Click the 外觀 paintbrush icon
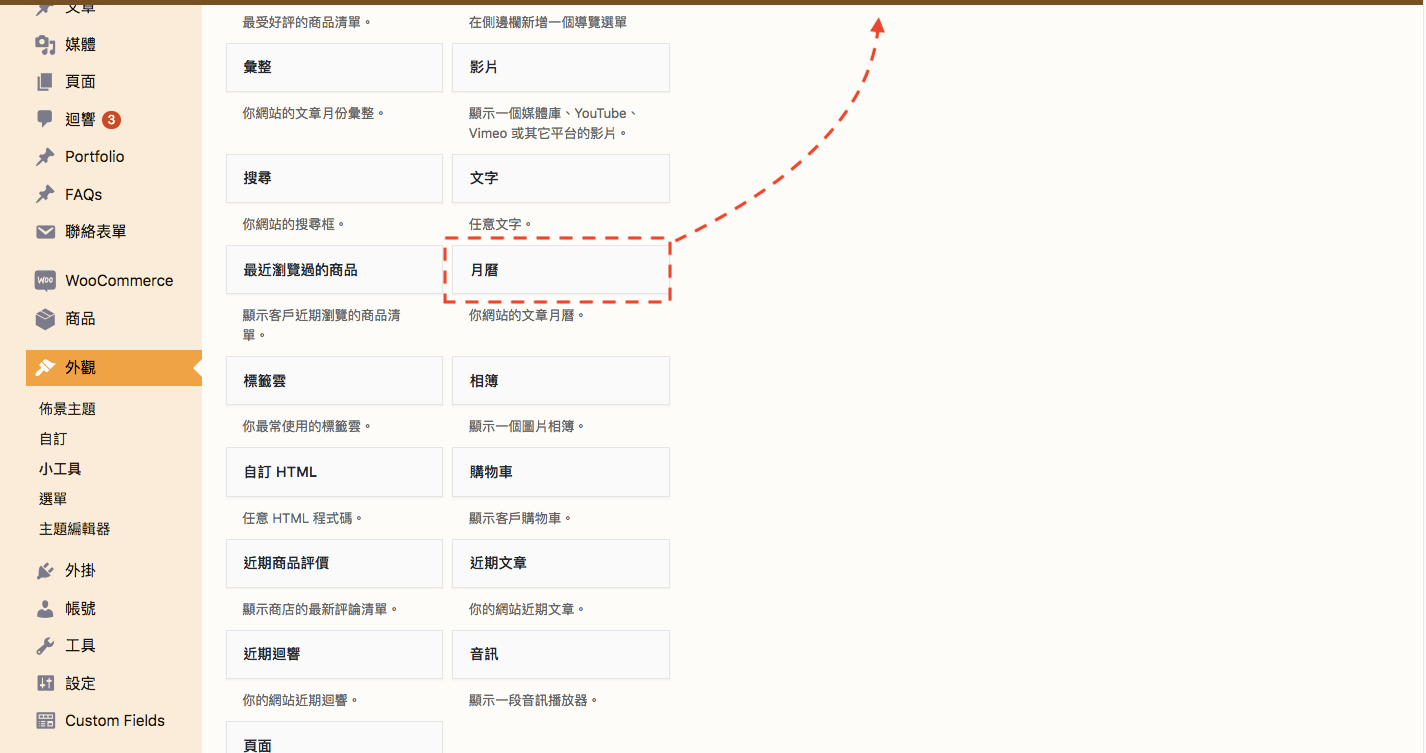Screen dimensions: 1426x753 tap(45, 368)
